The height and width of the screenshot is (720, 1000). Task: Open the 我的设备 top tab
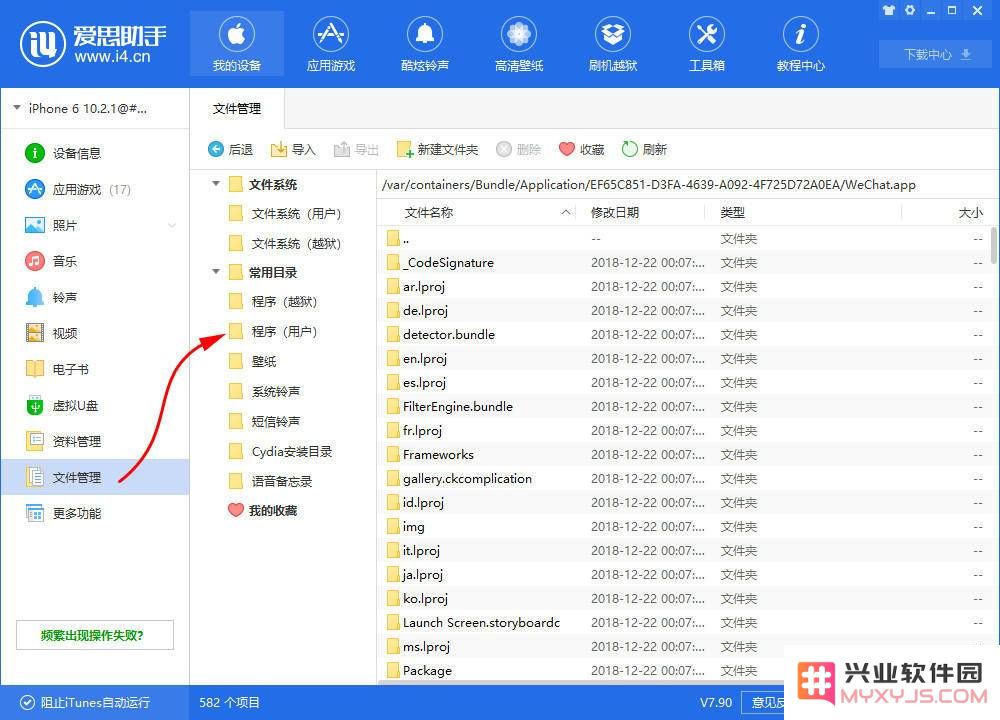(237, 44)
